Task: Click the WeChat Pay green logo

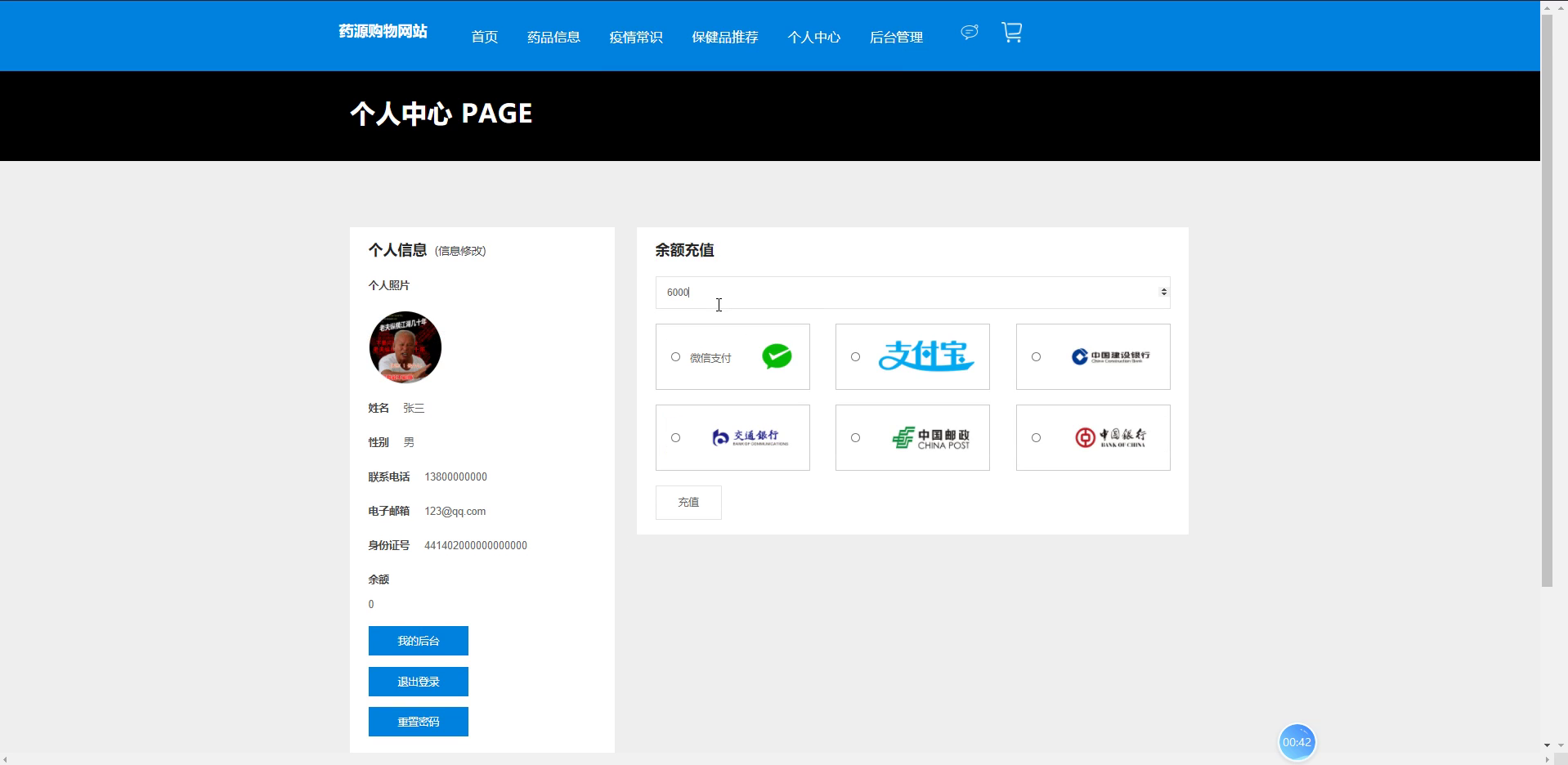Action: coord(777,356)
